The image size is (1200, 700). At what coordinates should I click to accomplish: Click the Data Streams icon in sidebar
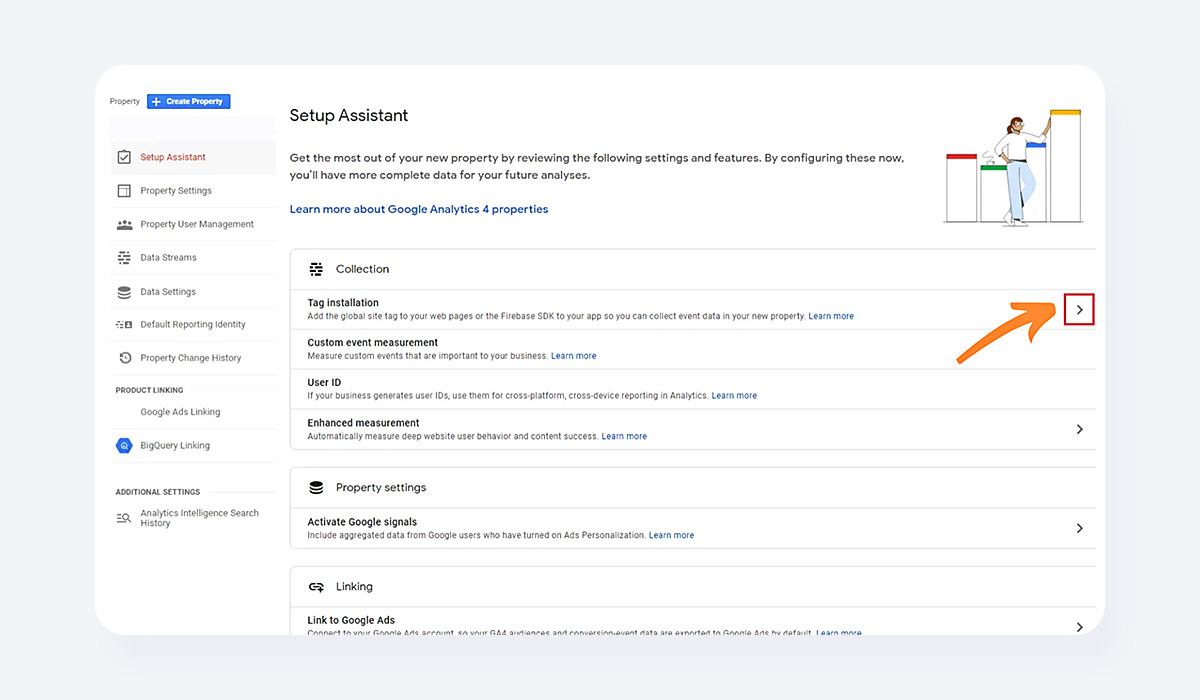click(124, 258)
